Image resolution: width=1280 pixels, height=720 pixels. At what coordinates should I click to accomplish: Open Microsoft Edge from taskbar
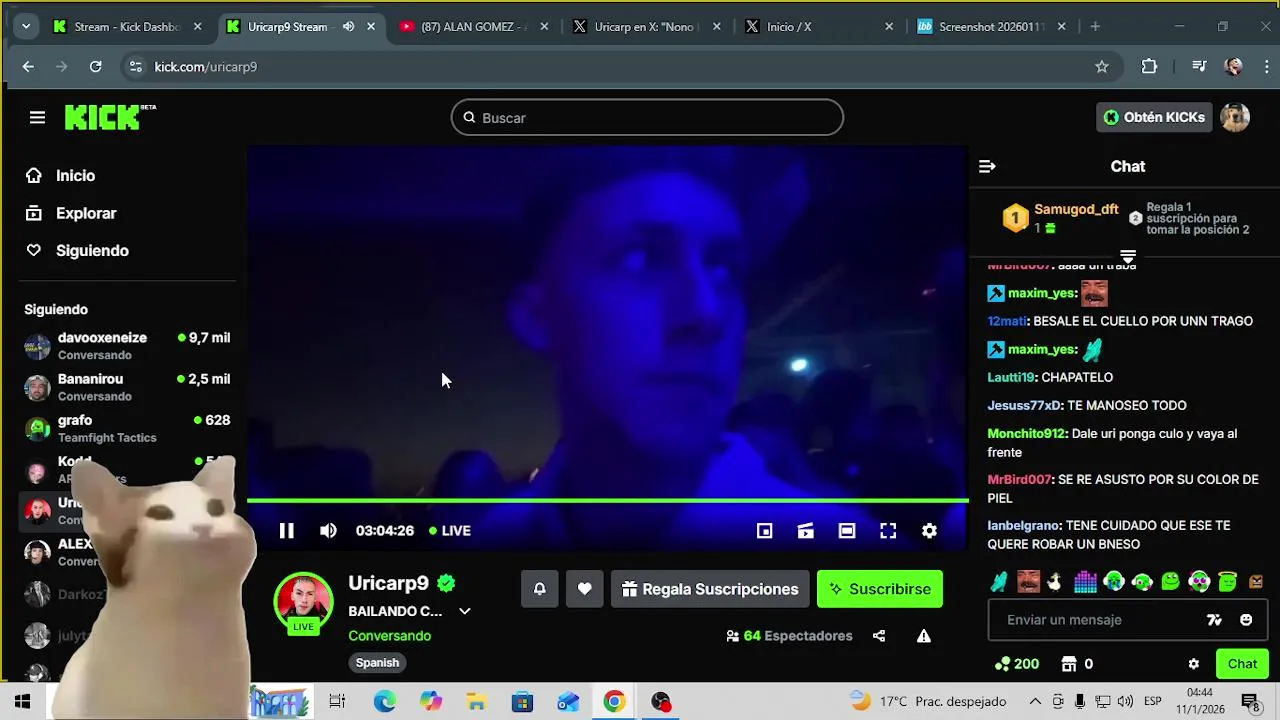pos(385,702)
